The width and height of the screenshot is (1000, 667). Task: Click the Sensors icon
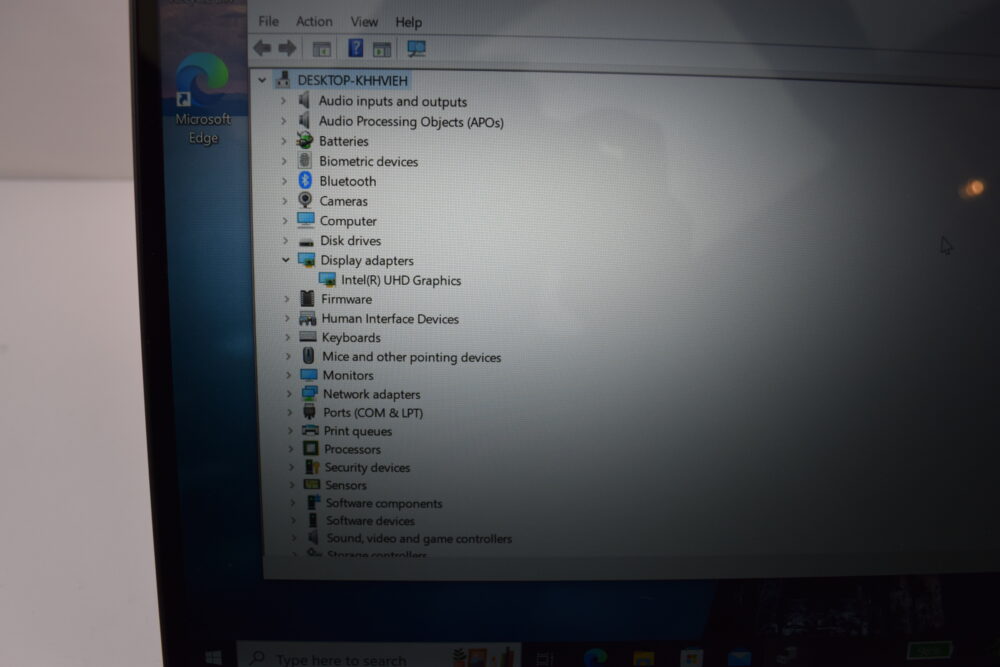point(312,484)
